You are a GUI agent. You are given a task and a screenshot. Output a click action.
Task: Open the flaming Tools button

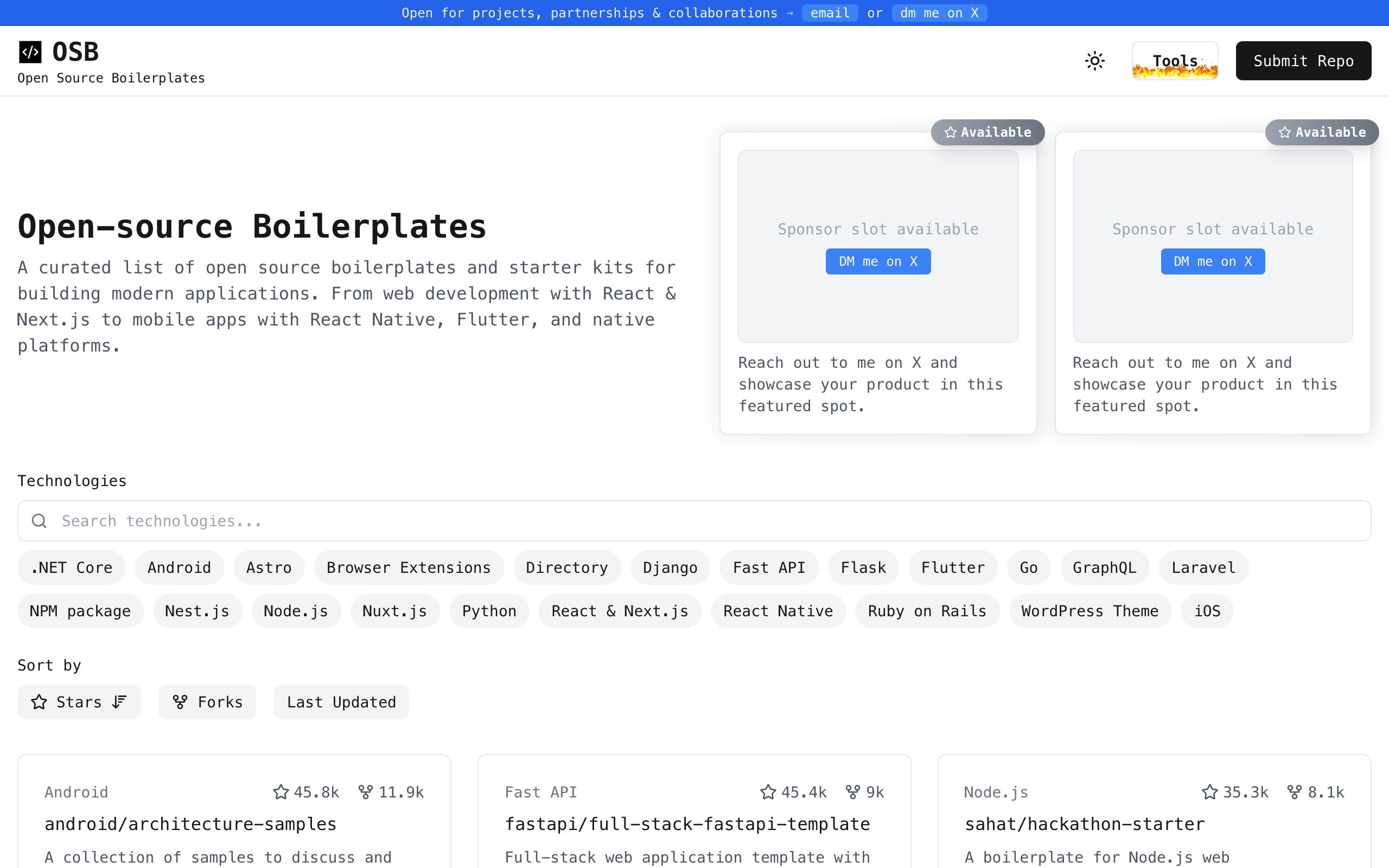coord(1175,61)
